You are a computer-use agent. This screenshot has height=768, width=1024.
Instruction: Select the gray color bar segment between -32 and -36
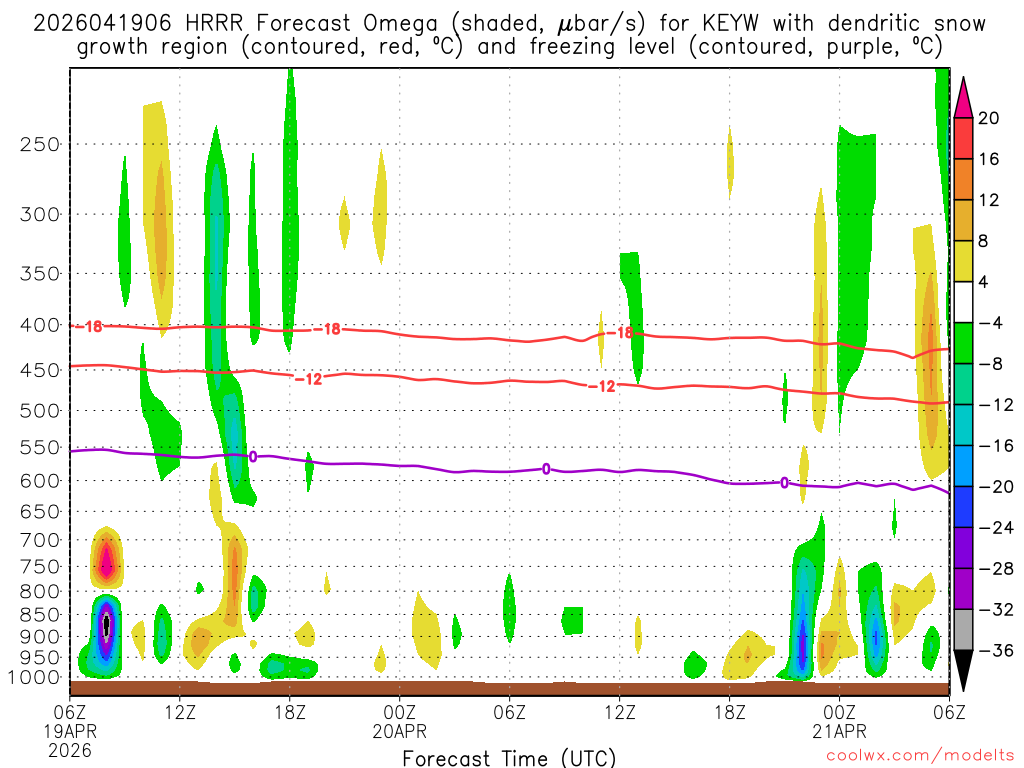[963, 630]
